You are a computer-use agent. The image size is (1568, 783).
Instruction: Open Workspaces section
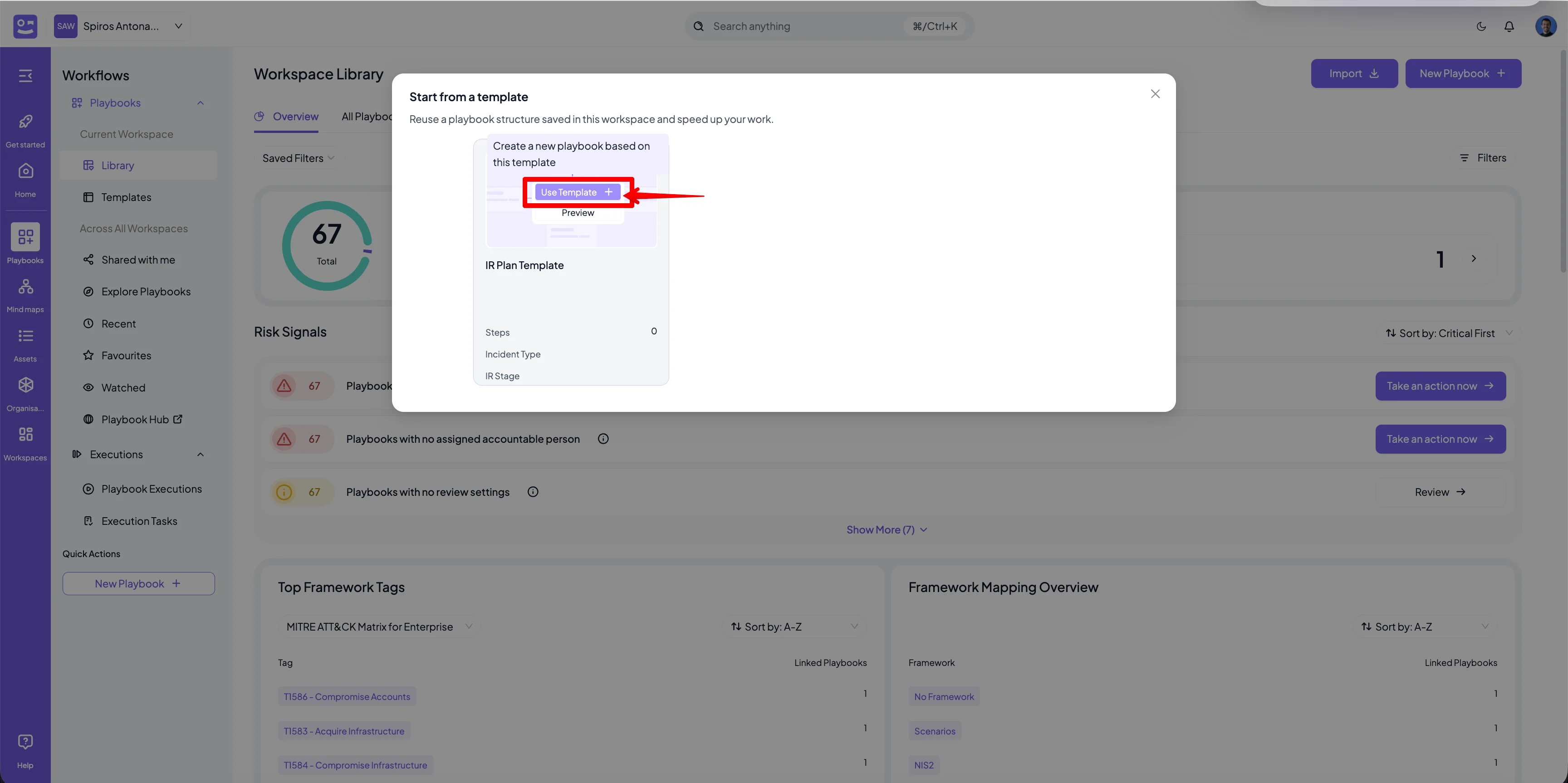(25, 444)
